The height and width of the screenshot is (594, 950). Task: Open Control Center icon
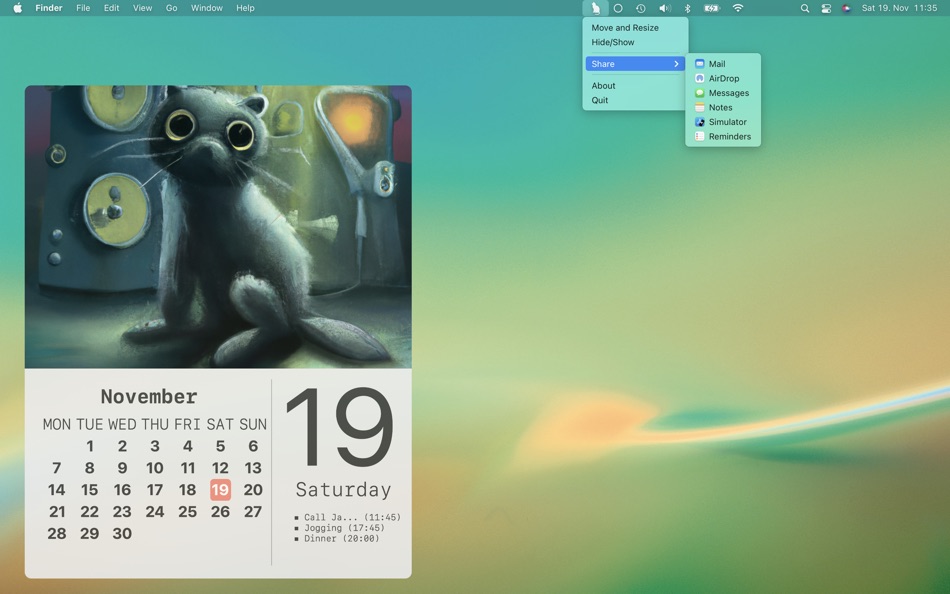coord(826,8)
